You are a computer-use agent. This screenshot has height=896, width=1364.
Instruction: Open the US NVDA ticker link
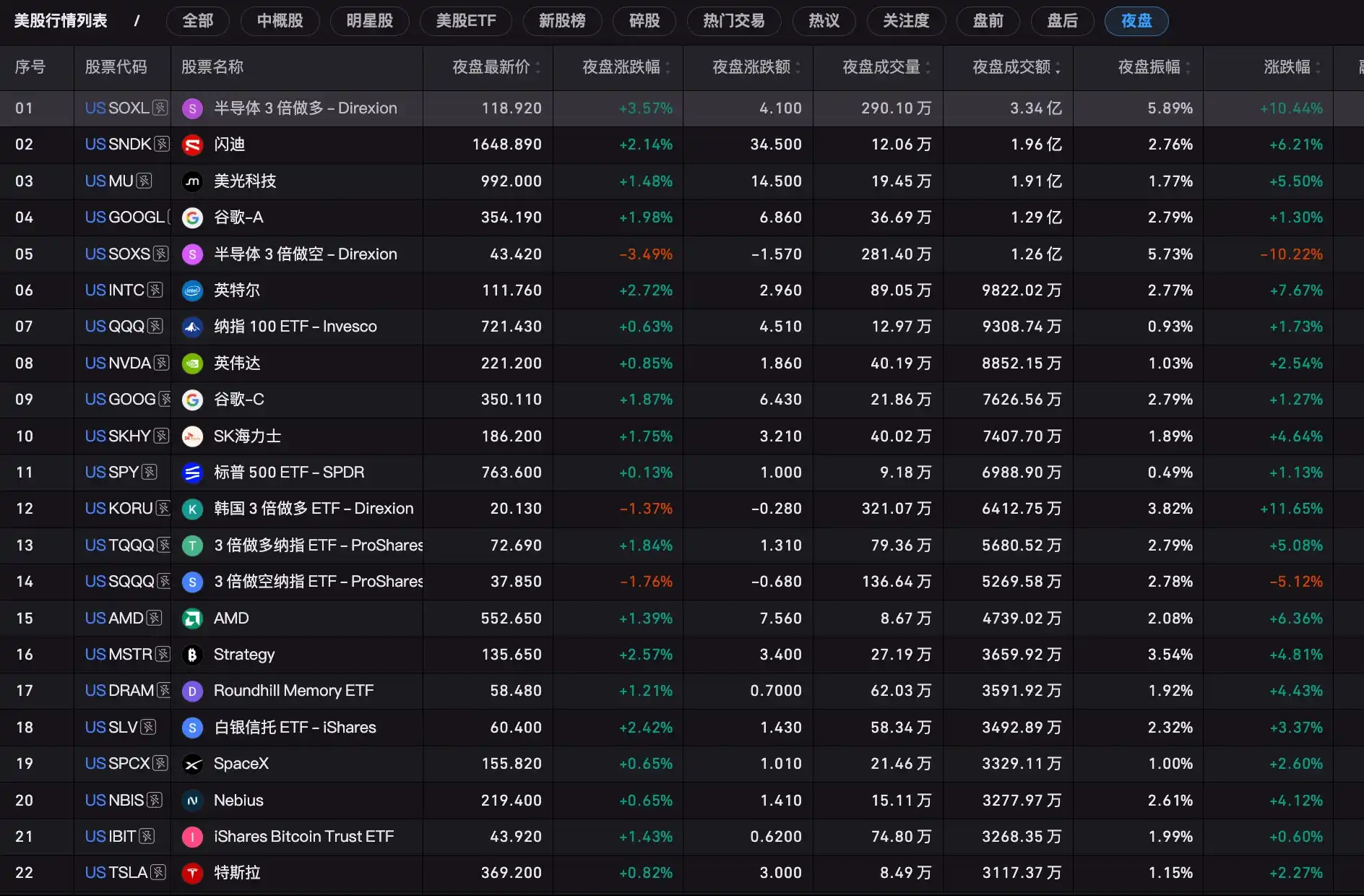118,363
